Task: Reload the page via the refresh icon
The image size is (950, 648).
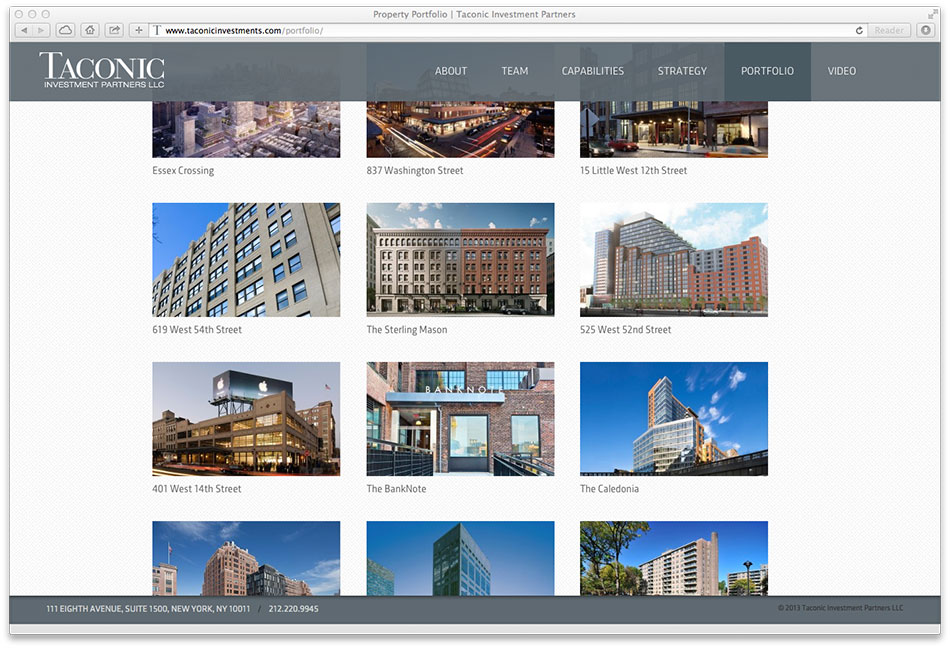Action: pos(858,30)
